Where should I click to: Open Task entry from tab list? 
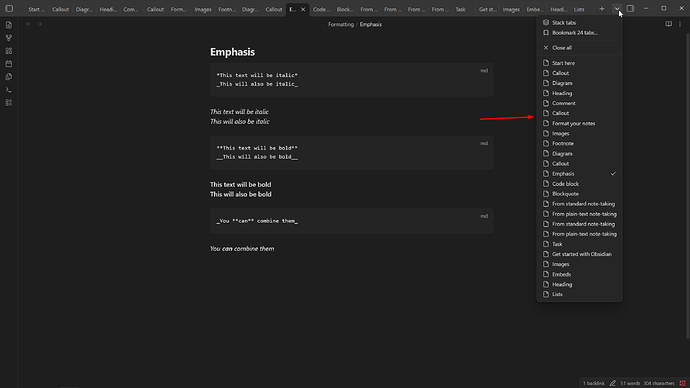pos(579,244)
